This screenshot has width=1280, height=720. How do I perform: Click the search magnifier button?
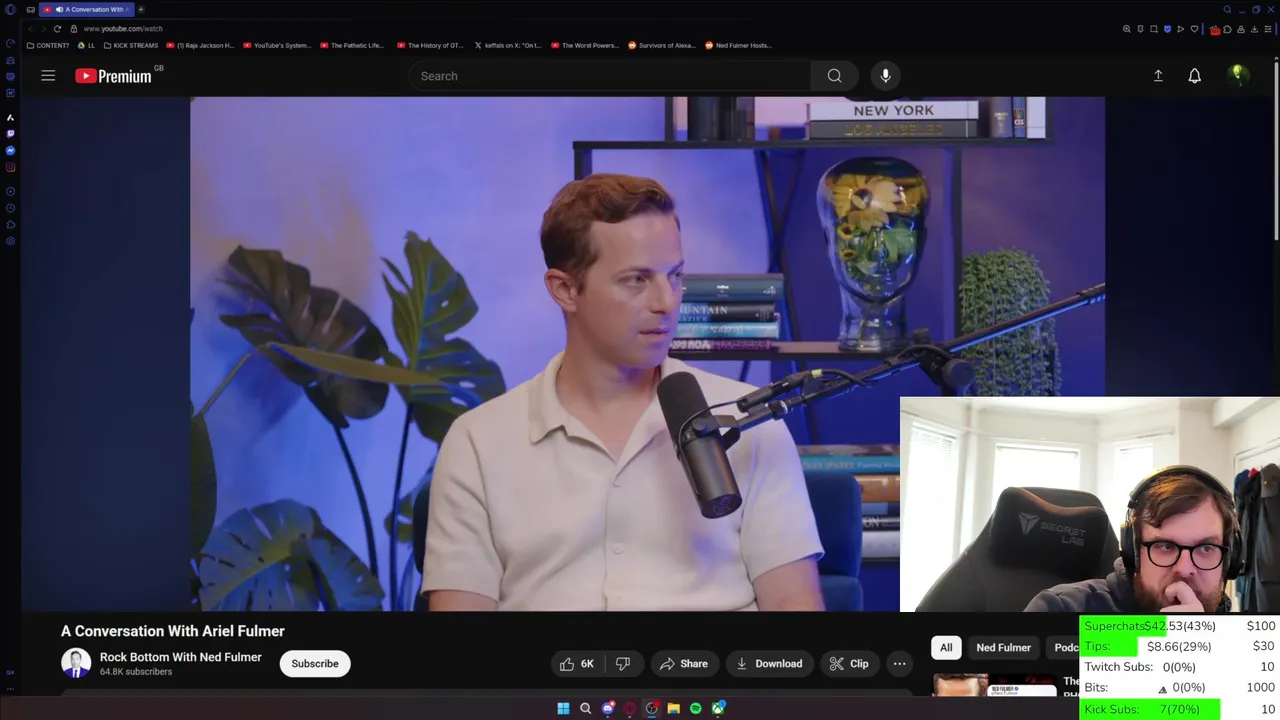coord(834,76)
